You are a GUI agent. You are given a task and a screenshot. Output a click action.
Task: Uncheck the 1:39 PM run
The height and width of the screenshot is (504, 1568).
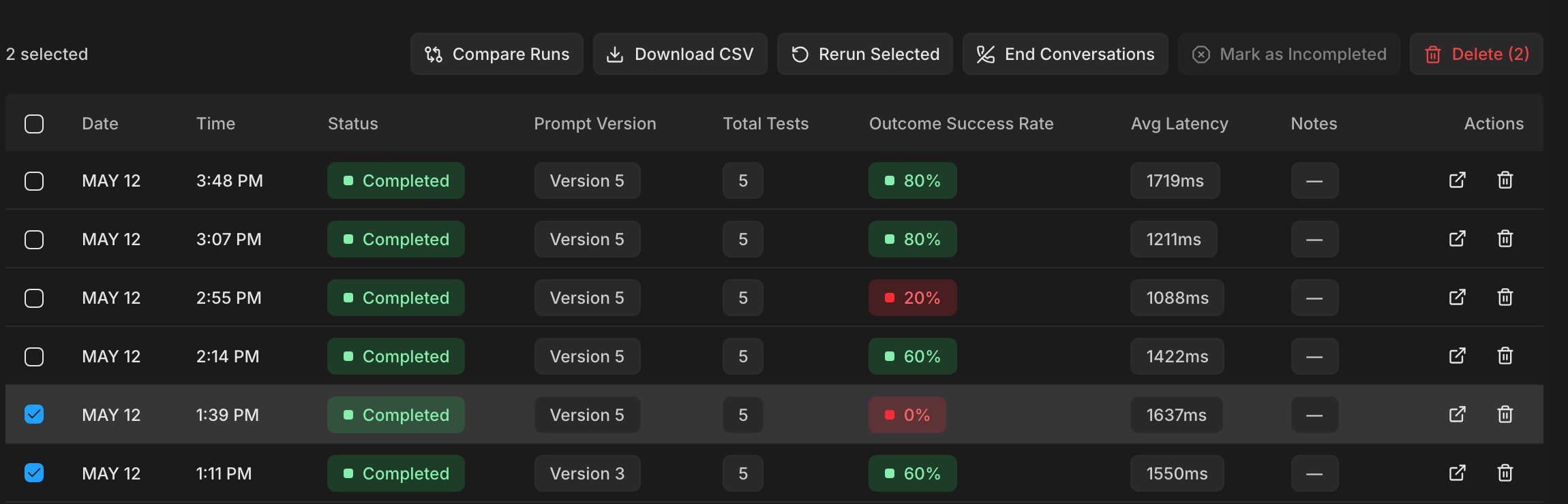point(34,414)
